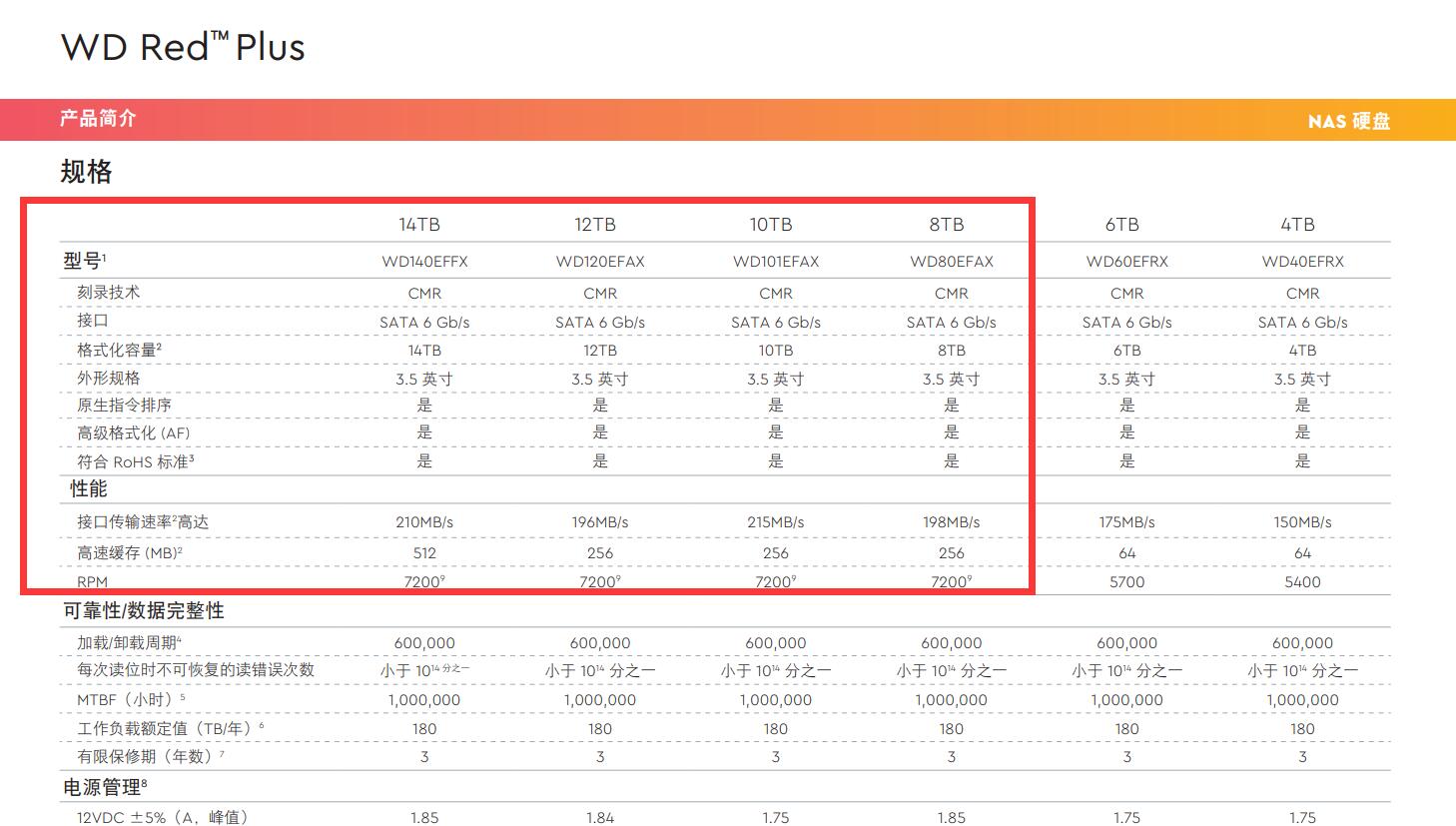The image size is (1456, 826).
Task: Click CMR value in the 14TB column
Action: pos(424,294)
